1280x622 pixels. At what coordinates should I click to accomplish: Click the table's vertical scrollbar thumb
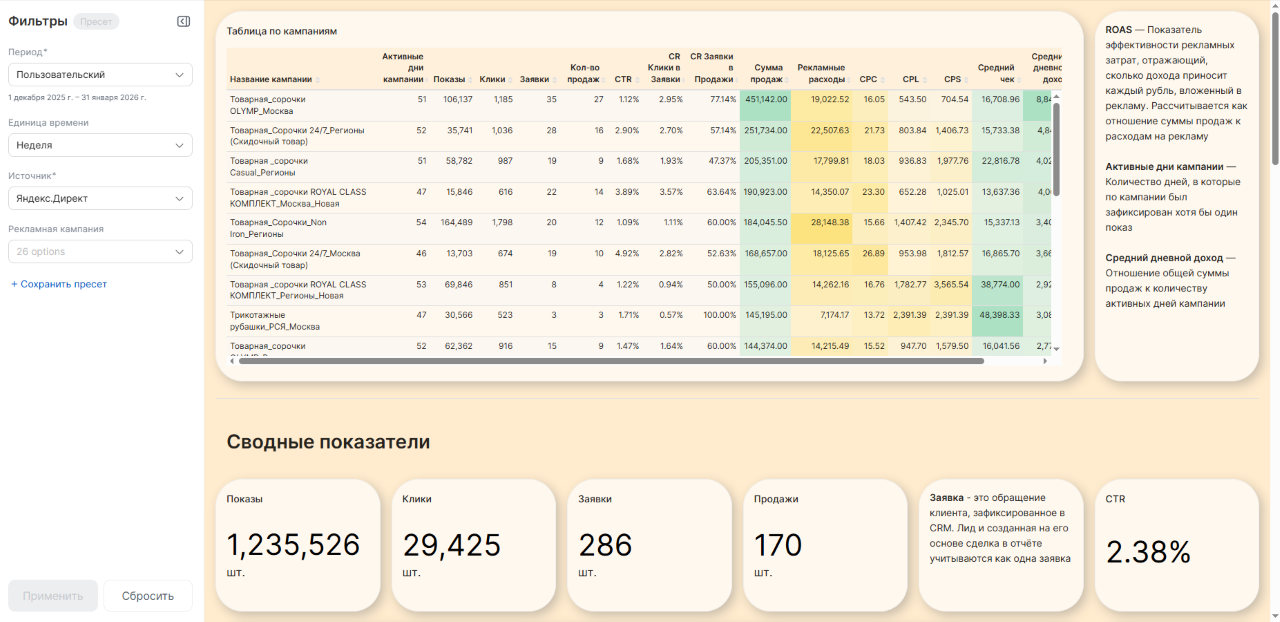(x=1055, y=150)
